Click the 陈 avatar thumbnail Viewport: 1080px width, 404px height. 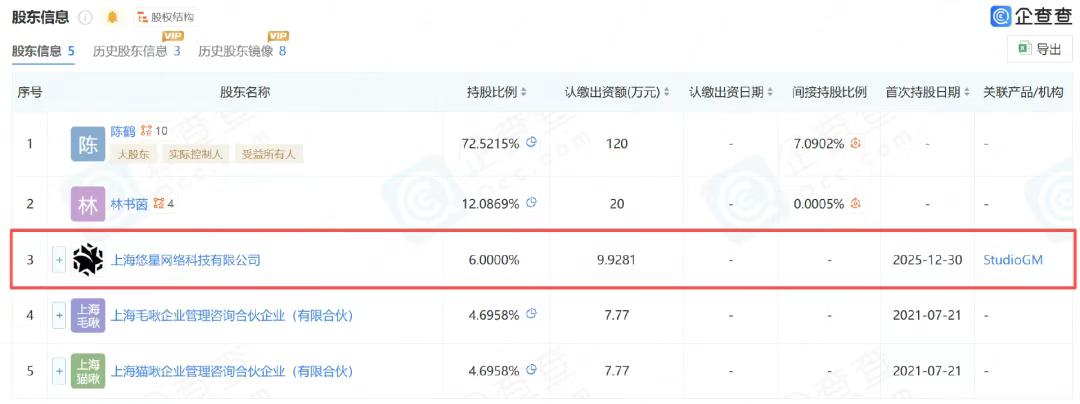(x=88, y=144)
